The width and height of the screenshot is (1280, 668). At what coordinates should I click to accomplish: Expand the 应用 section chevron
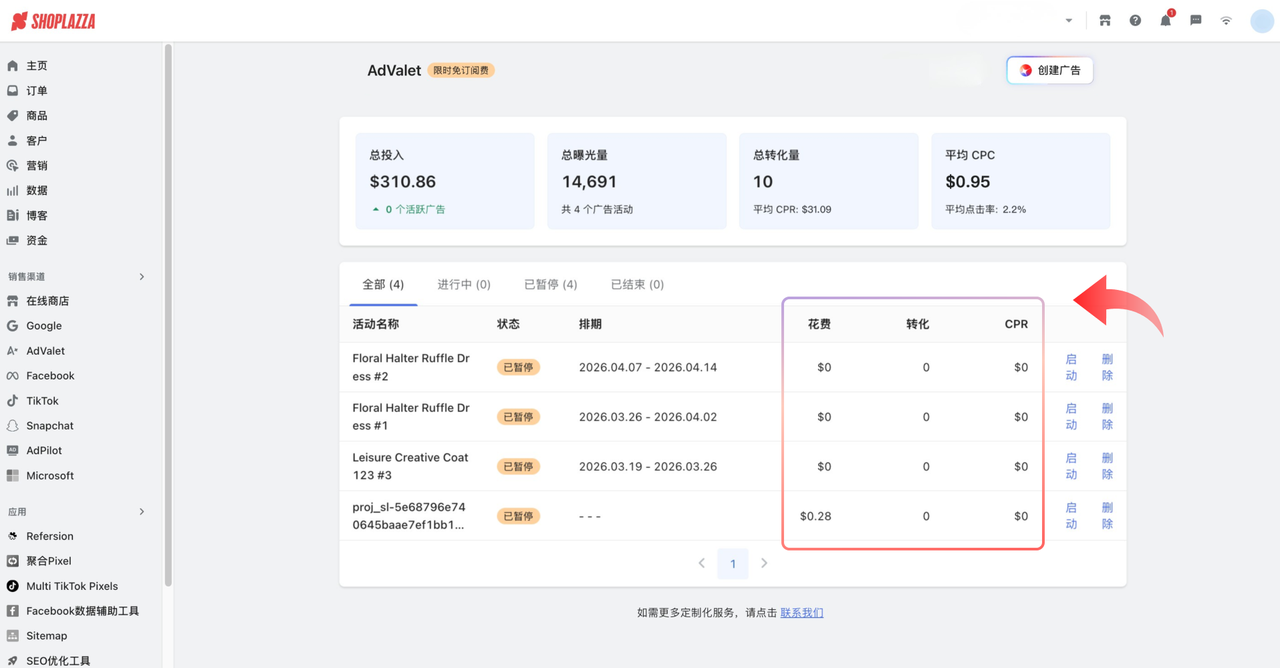point(141,510)
